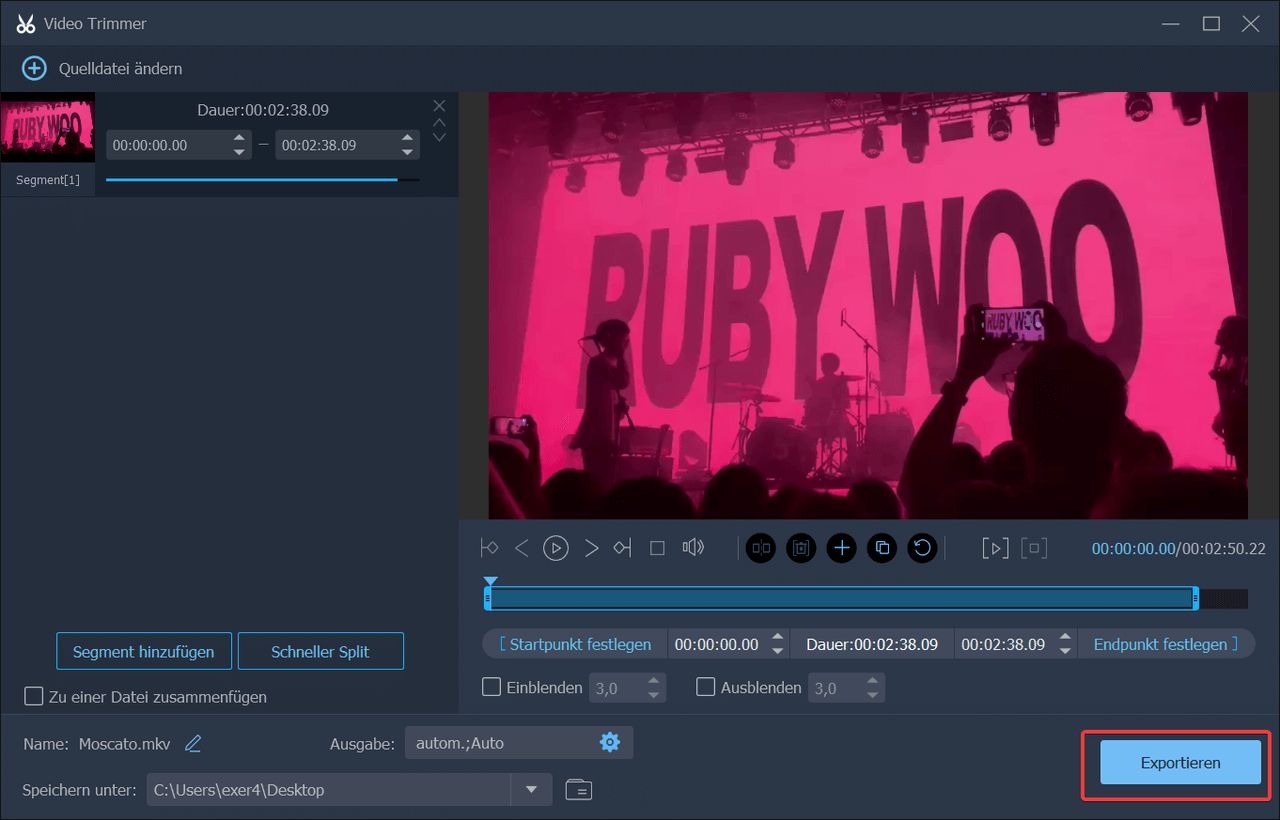
Task: Move Segment[1] up with the arrow
Action: [x=439, y=122]
